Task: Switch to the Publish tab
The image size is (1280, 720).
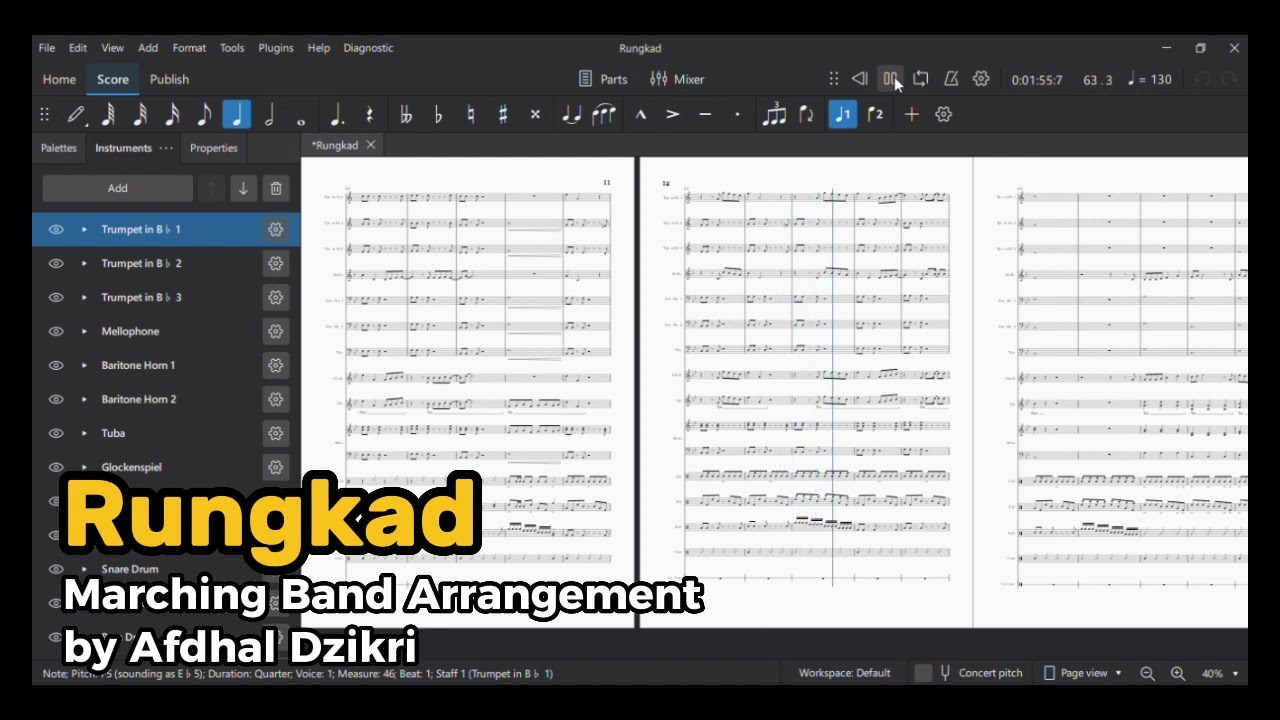Action: [x=169, y=79]
